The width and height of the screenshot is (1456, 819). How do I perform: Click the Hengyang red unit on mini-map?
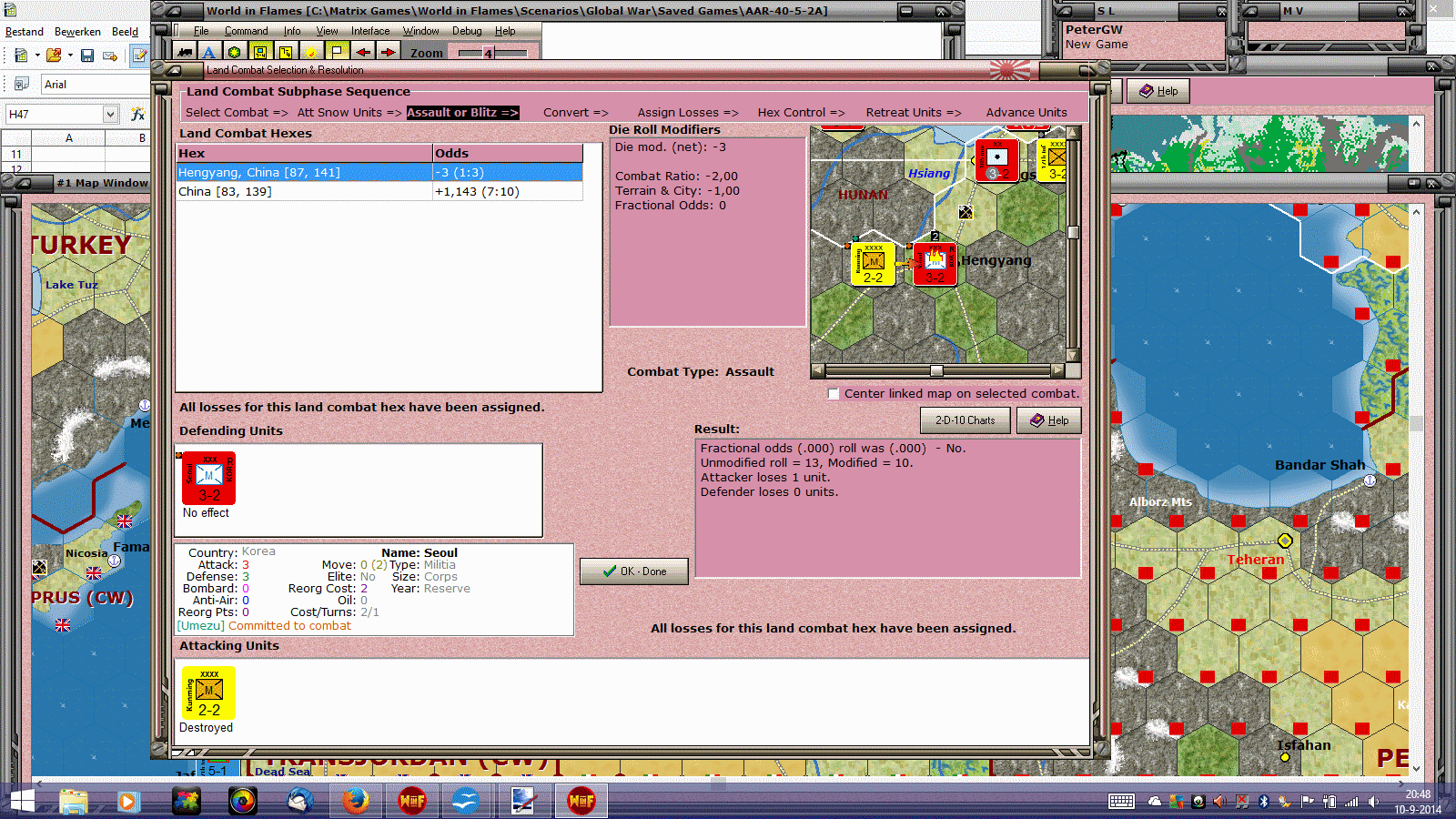pos(935,264)
